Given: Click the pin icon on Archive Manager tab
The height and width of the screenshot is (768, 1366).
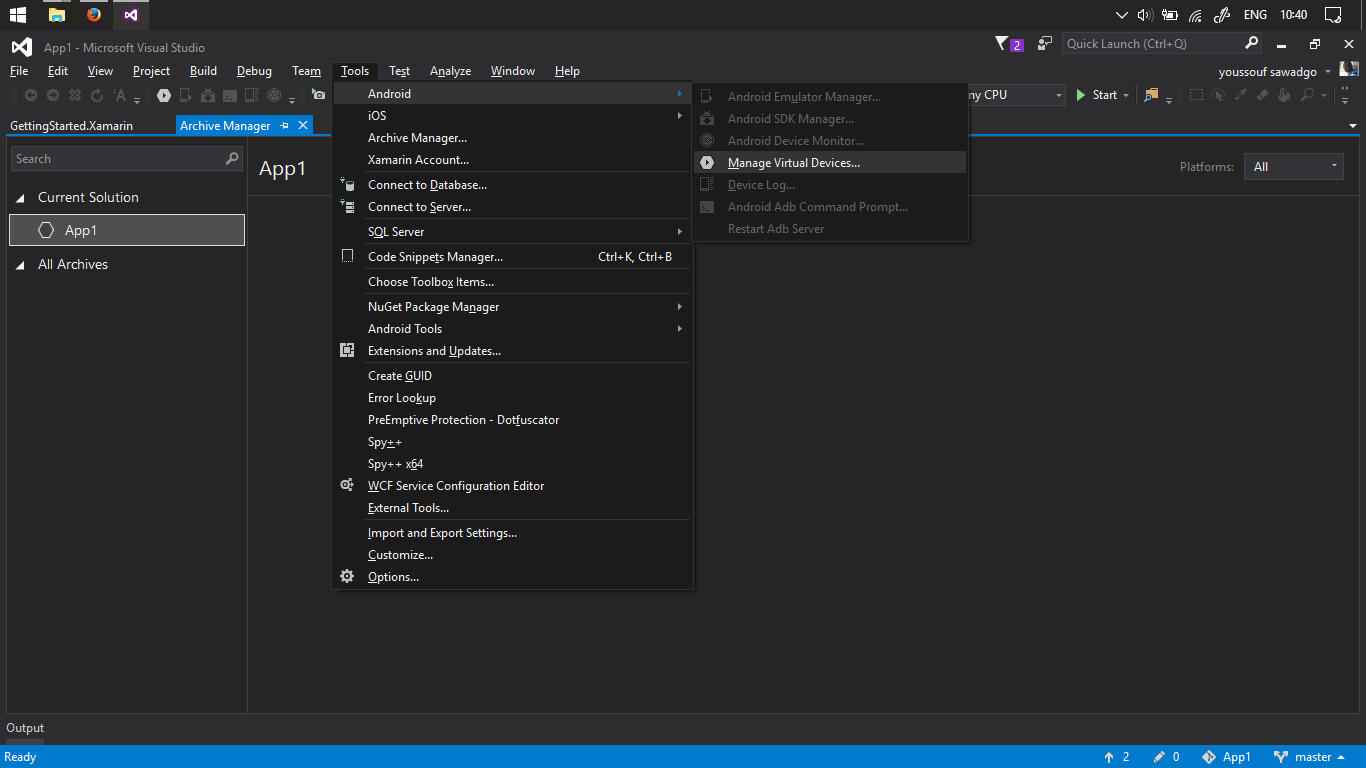Looking at the screenshot, I should coord(284,126).
